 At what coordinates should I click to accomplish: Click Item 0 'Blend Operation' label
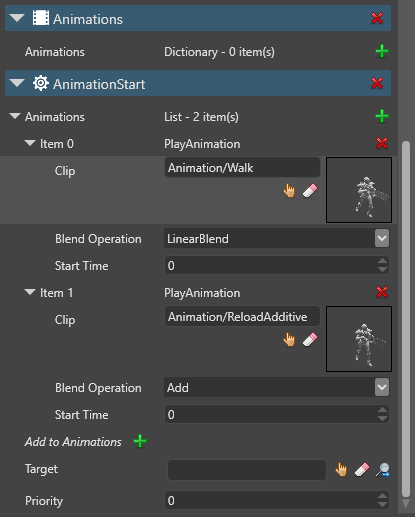98,239
